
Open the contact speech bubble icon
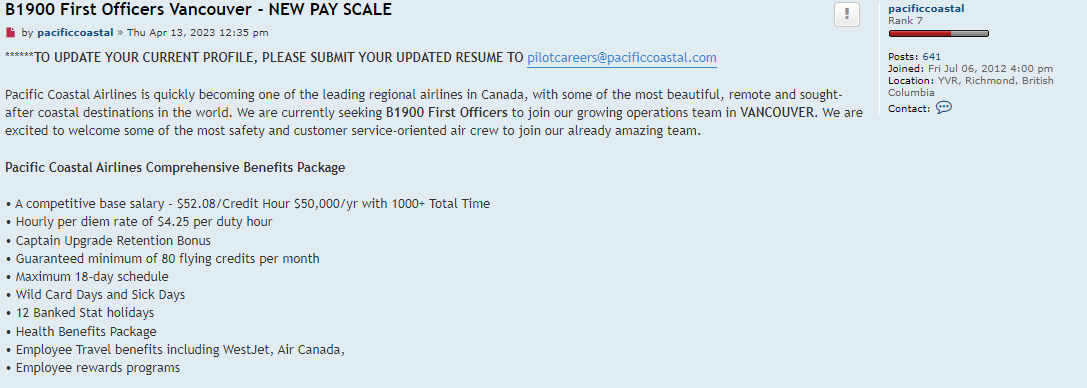coord(943,107)
